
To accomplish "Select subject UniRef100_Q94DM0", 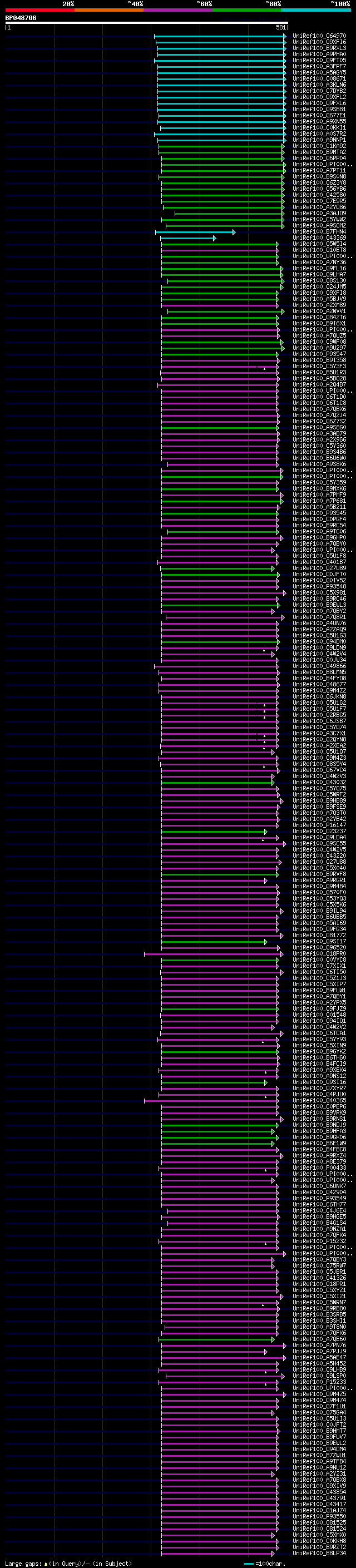I will point(319,641).
